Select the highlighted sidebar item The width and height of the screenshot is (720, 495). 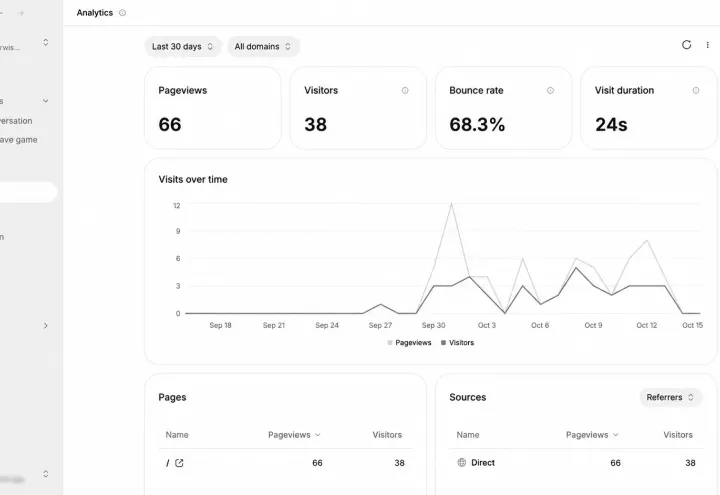click(28, 192)
